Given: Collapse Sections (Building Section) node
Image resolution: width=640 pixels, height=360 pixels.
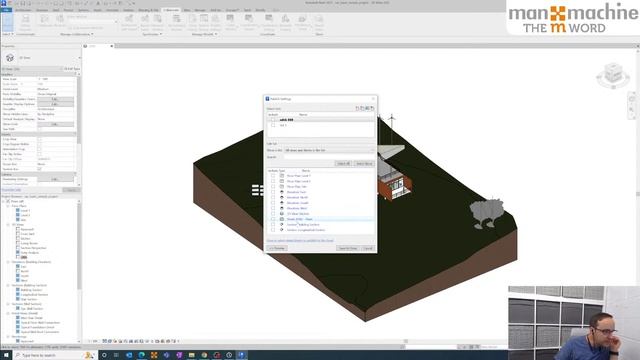Looking at the screenshot, I should (x=8, y=285).
